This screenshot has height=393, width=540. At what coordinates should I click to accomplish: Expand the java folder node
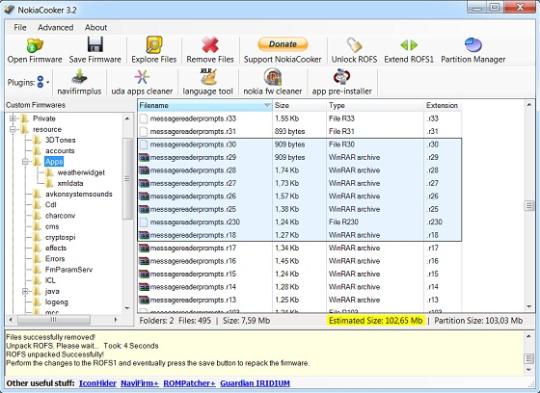(25, 291)
